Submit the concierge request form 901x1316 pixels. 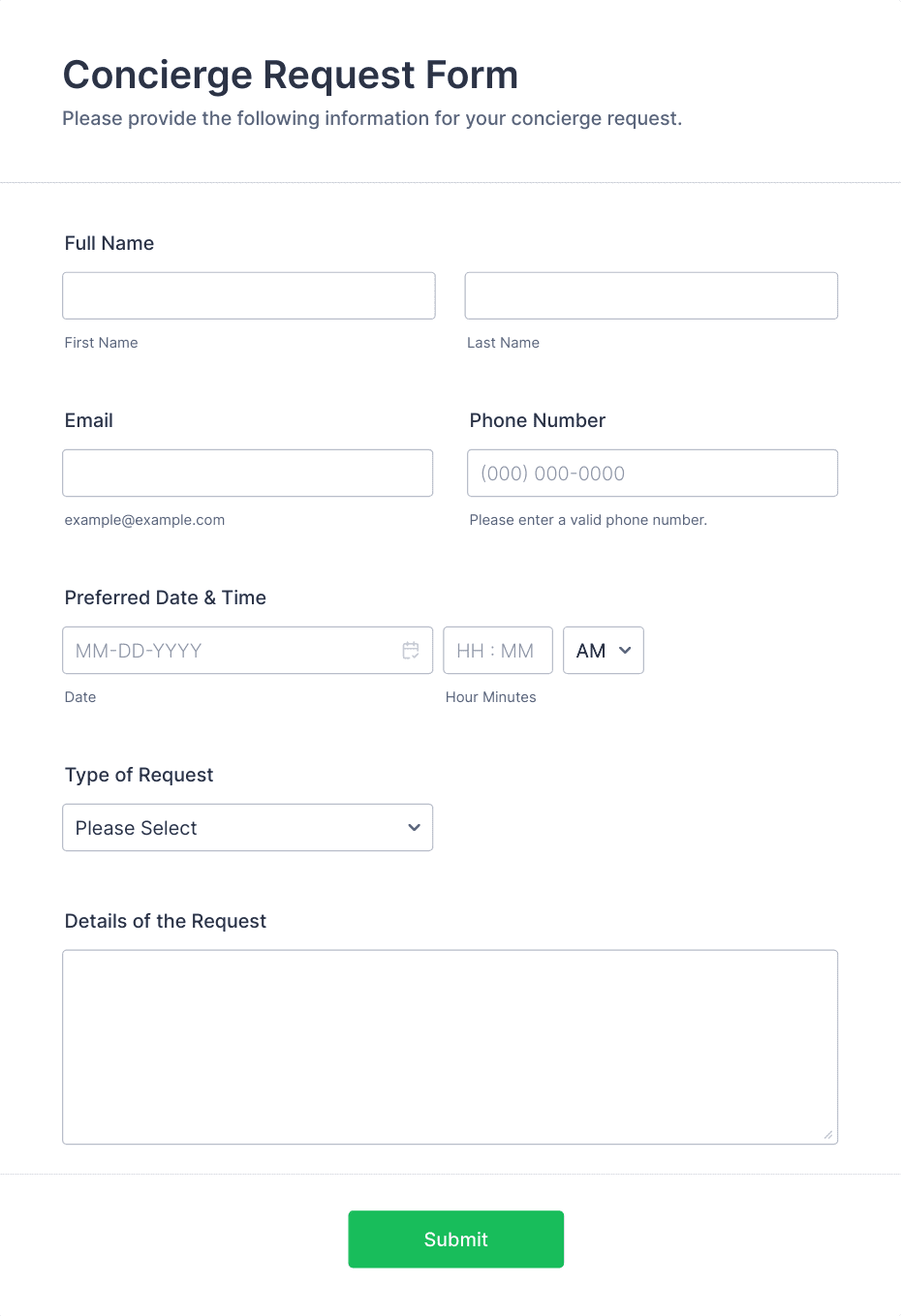pos(456,1239)
